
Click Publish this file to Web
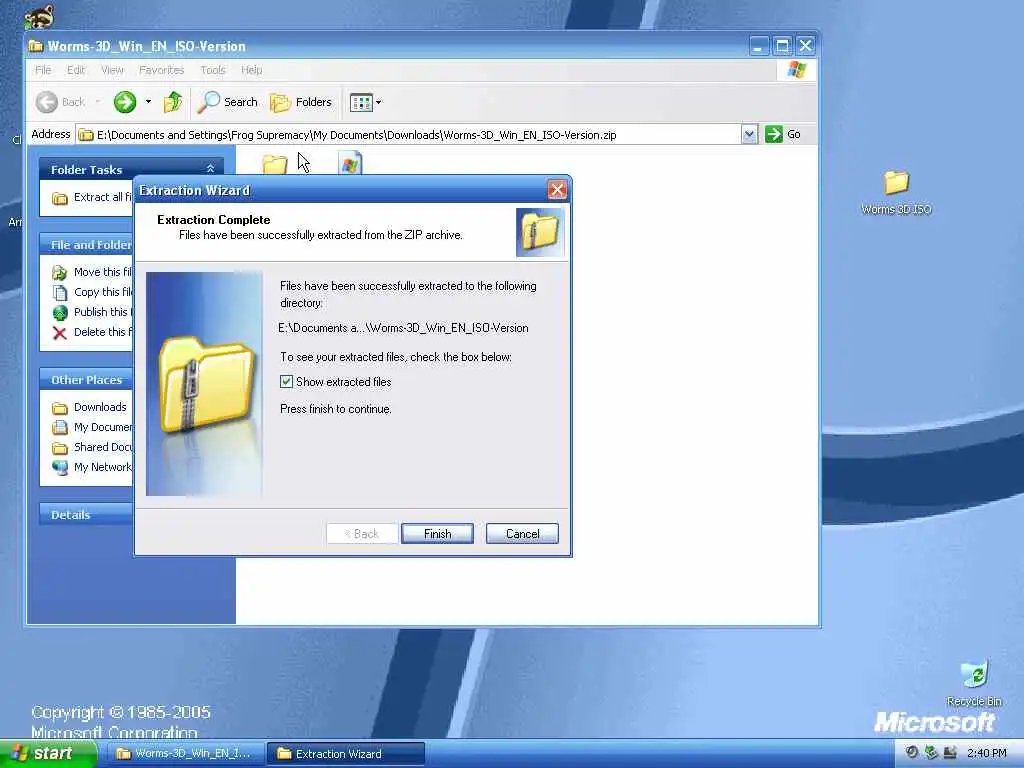pyautogui.click(x=103, y=312)
